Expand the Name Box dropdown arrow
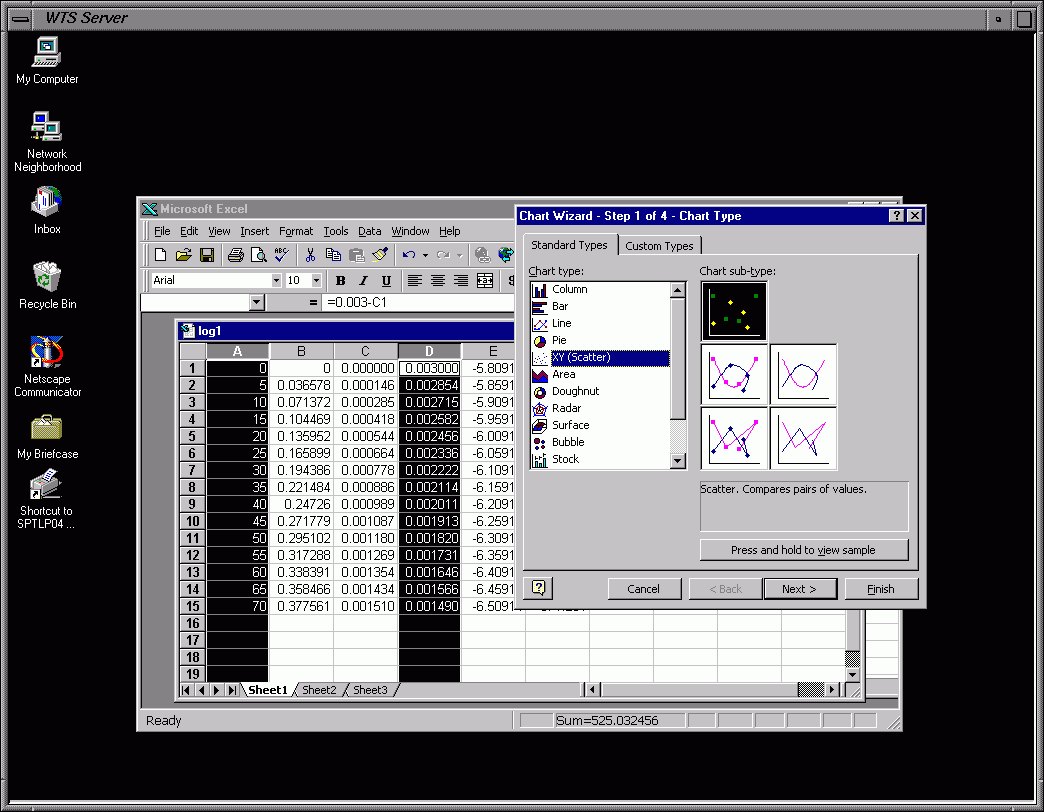The height and width of the screenshot is (812, 1044). [257, 302]
